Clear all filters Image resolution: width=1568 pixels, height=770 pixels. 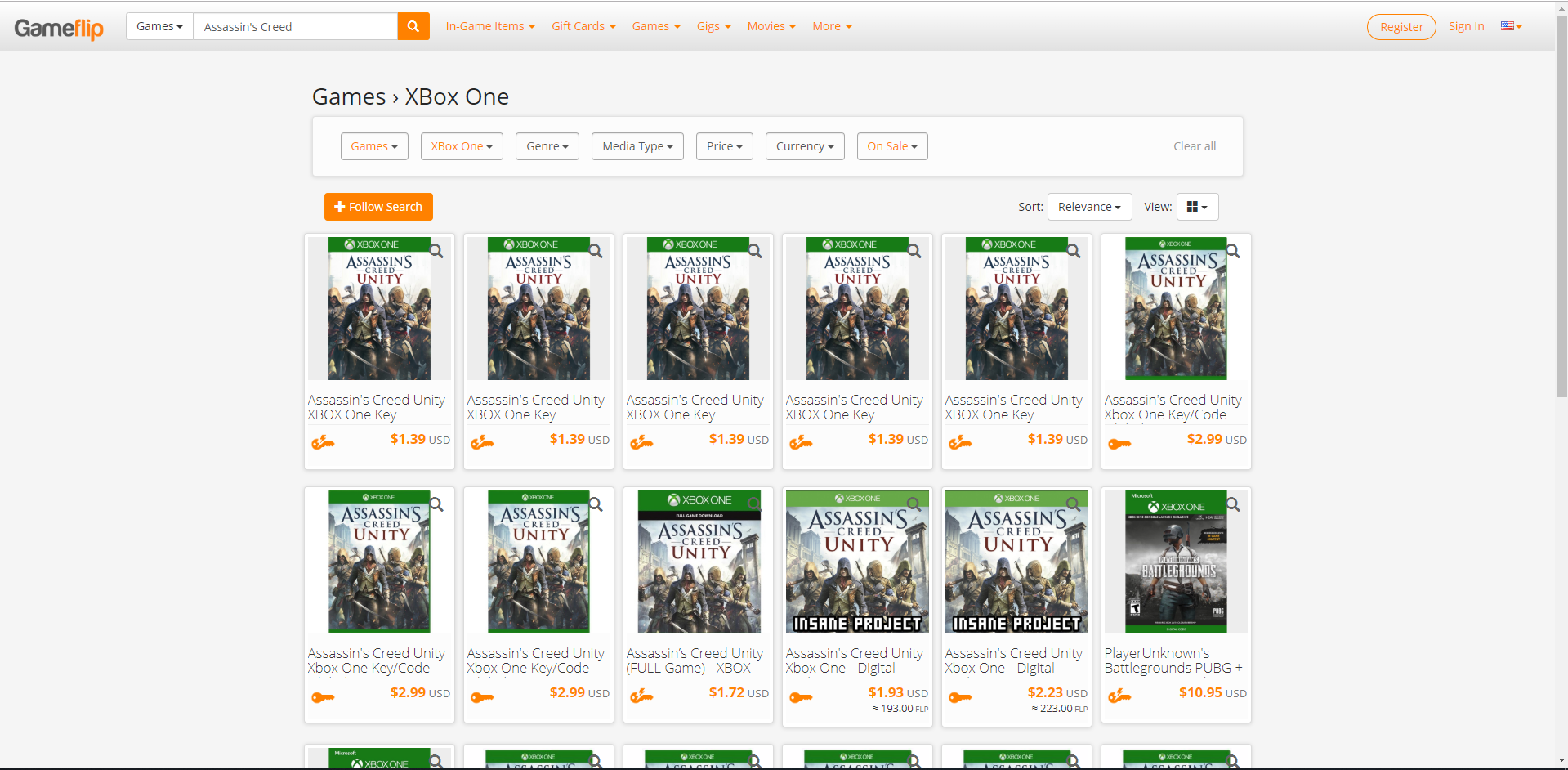coord(1195,146)
